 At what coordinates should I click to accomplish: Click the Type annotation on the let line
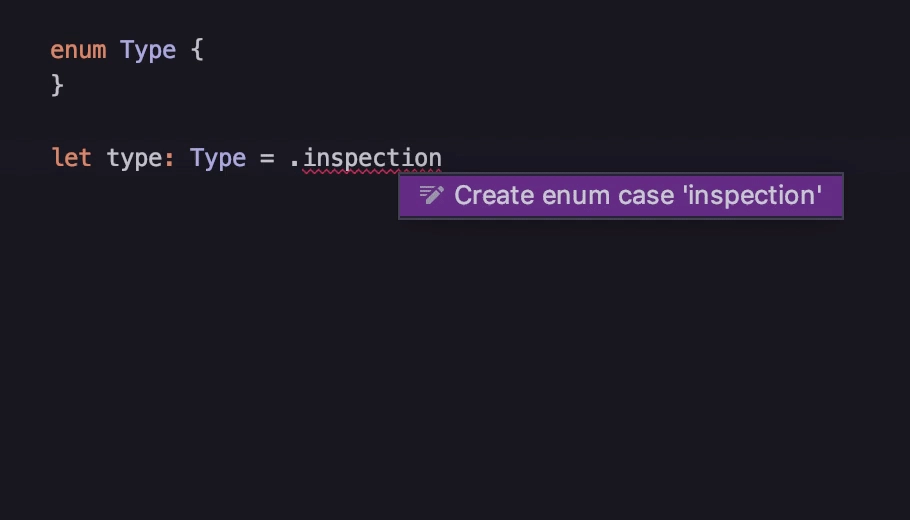click(218, 158)
